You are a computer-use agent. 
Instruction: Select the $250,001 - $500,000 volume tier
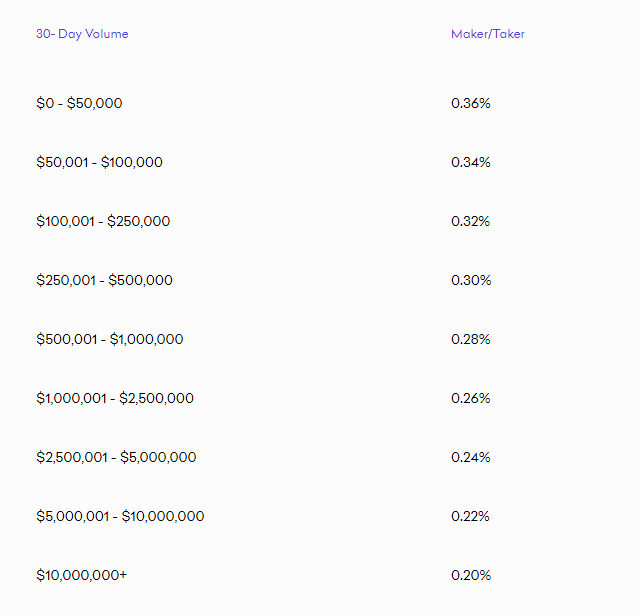[104, 280]
